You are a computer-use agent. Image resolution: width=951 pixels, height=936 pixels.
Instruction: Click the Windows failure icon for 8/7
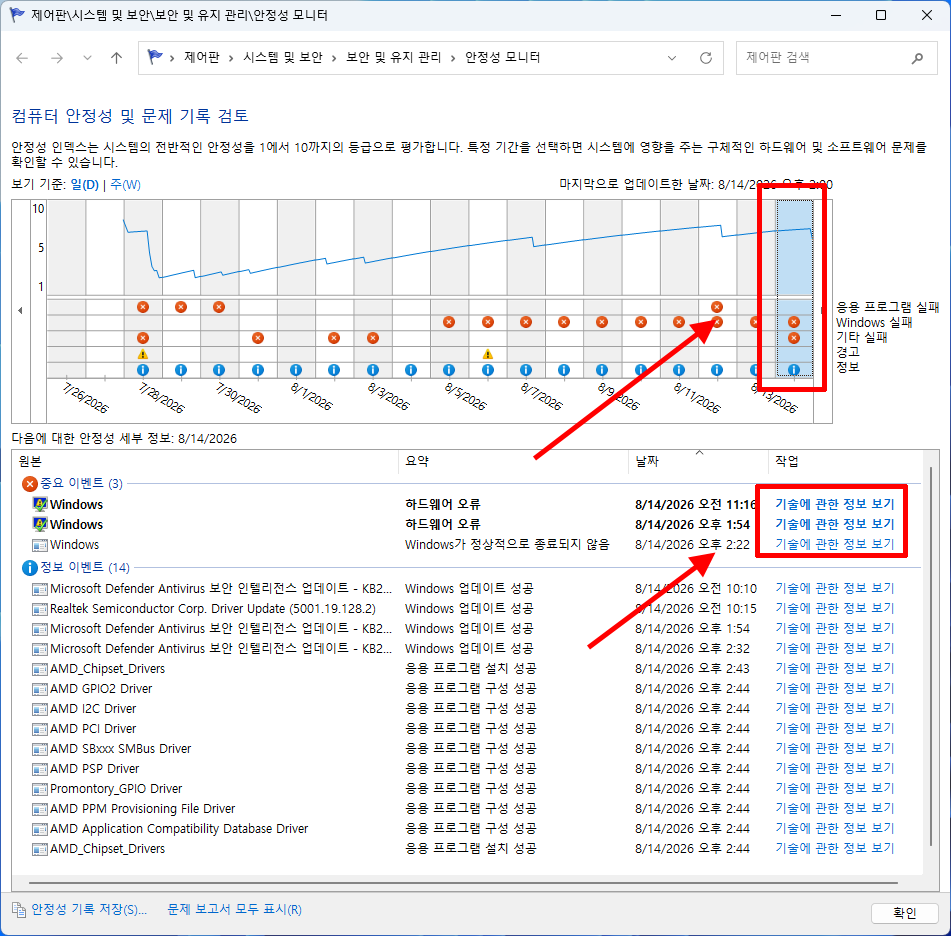click(x=526, y=322)
